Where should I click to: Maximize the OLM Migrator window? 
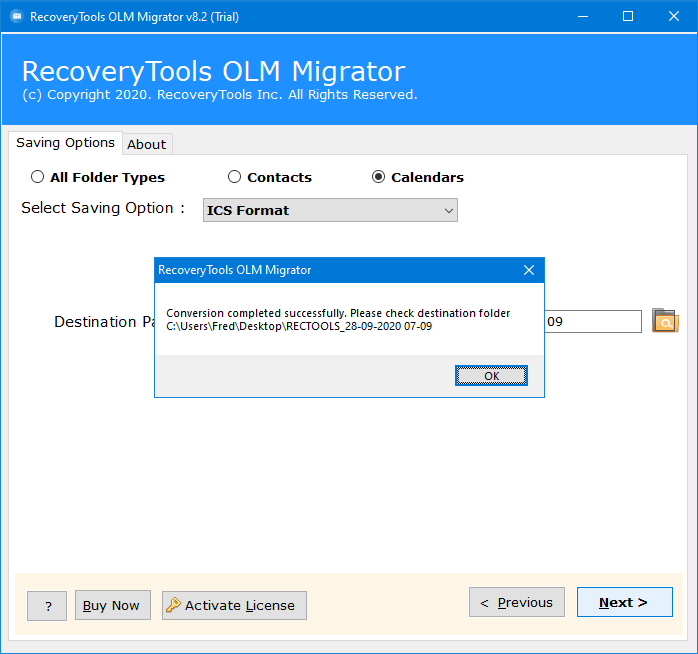[628, 16]
